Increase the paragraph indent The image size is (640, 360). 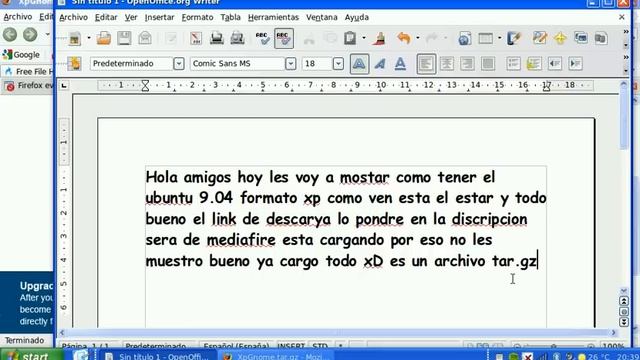[575, 64]
